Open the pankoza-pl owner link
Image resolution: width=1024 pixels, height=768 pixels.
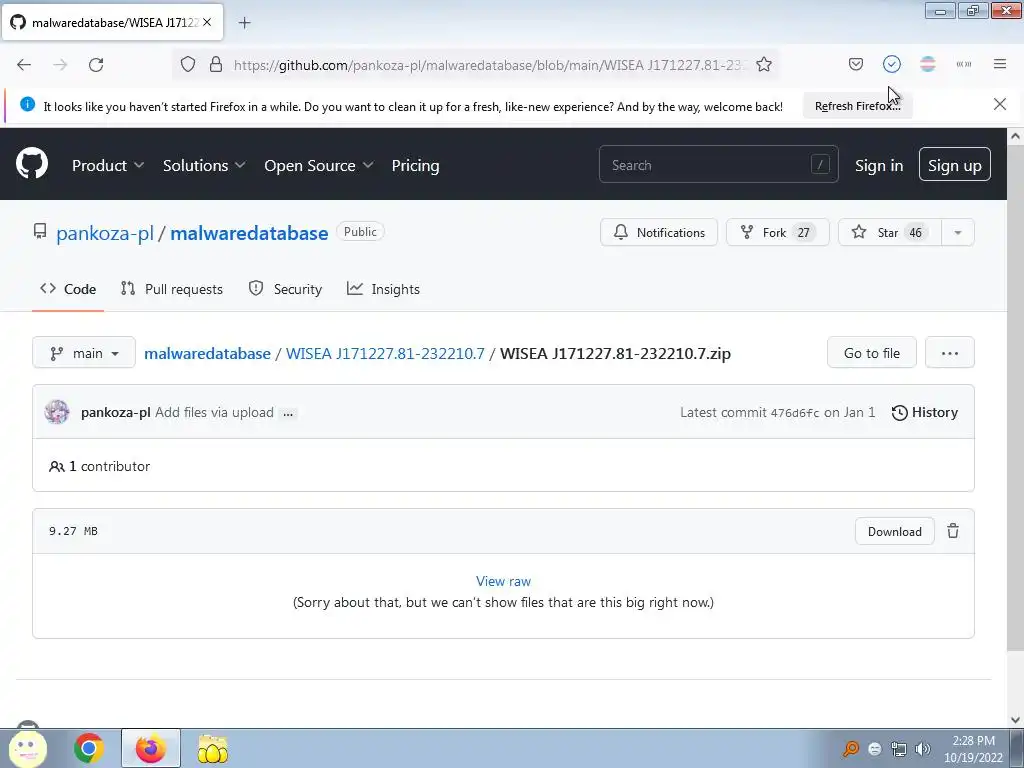click(105, 233)
